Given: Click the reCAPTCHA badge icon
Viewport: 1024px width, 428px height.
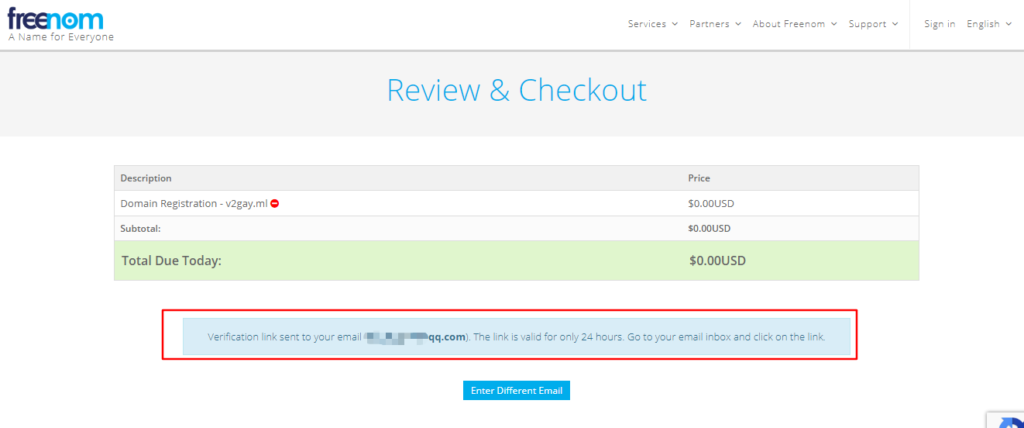Looking at the screenshot, I should click(x=1005, y=418).
